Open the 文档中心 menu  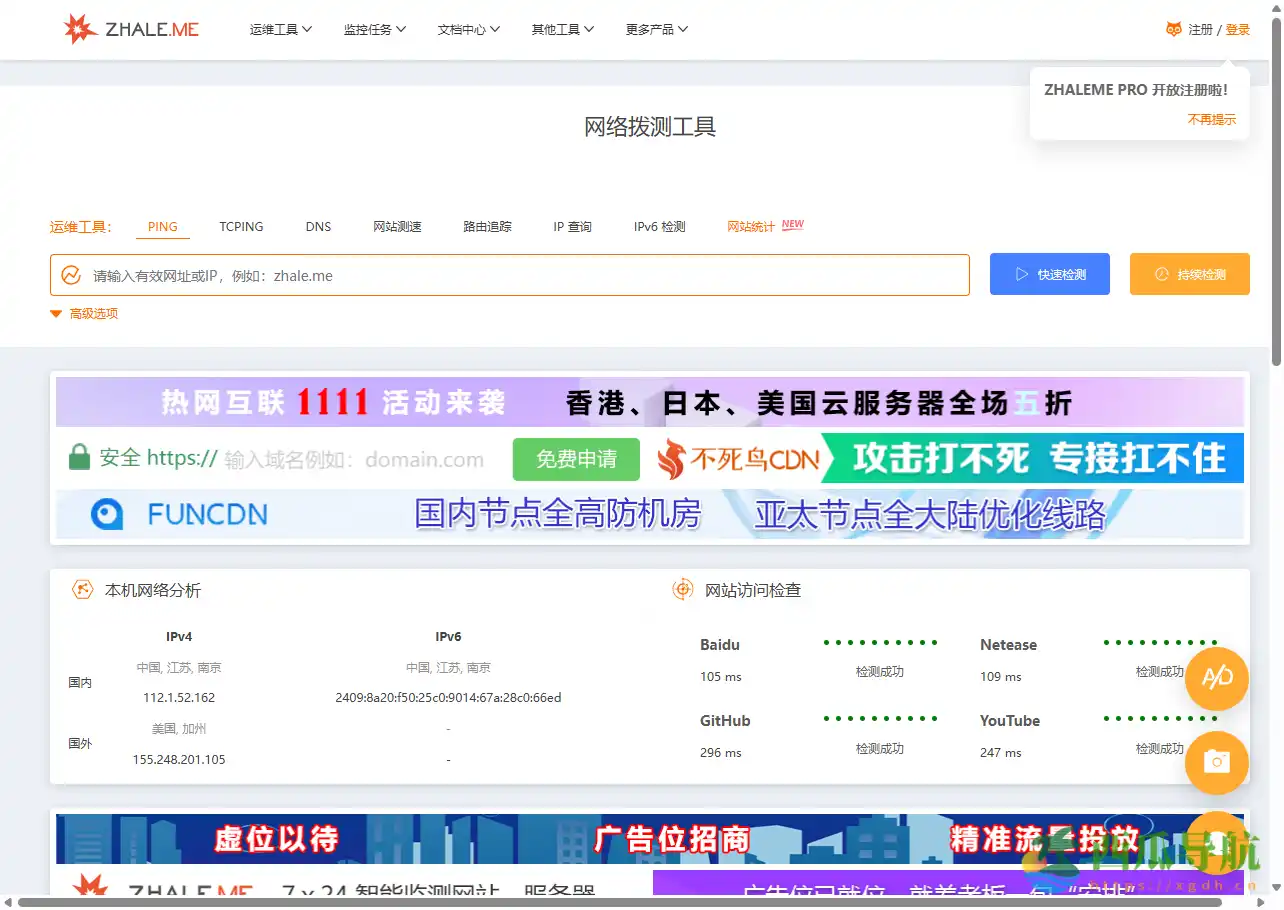pos(468,29)
